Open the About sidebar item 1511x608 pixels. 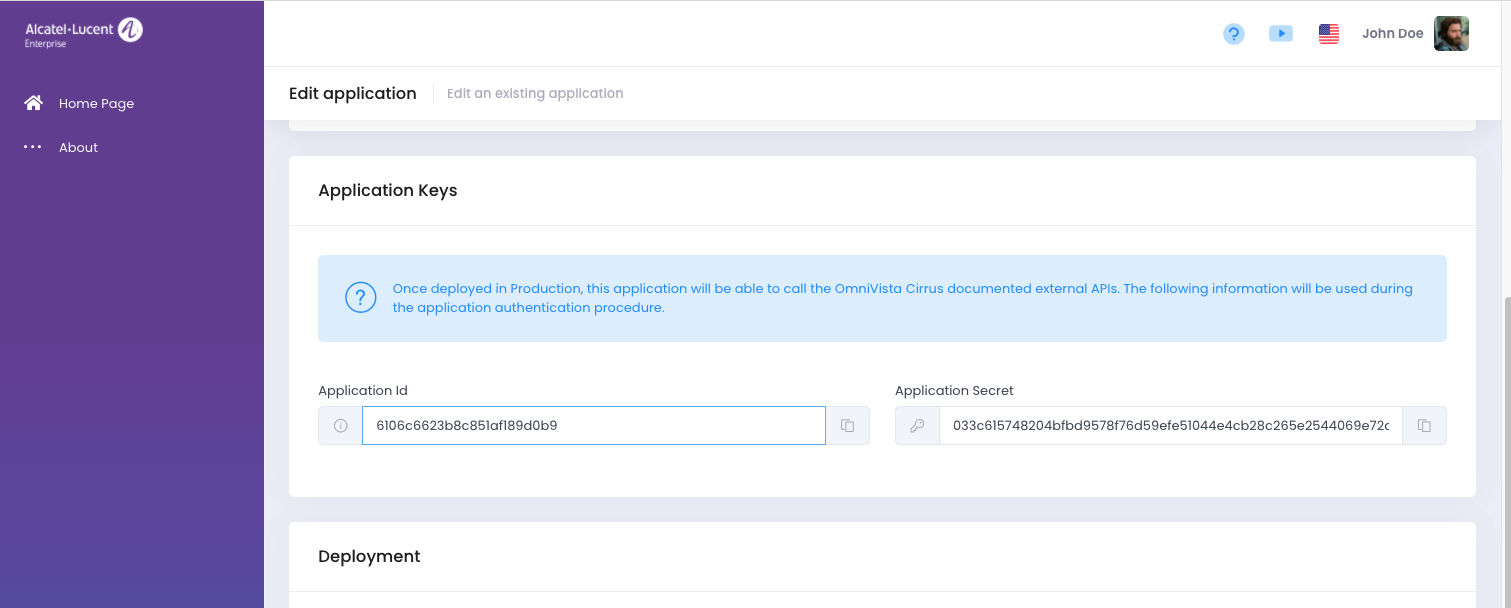(x=78, y=147)
